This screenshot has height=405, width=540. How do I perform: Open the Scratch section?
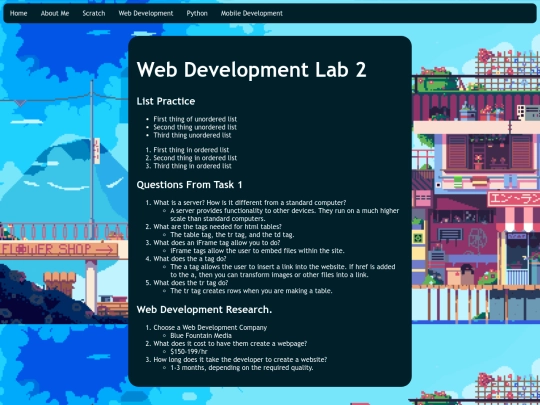tap(94, 13)
